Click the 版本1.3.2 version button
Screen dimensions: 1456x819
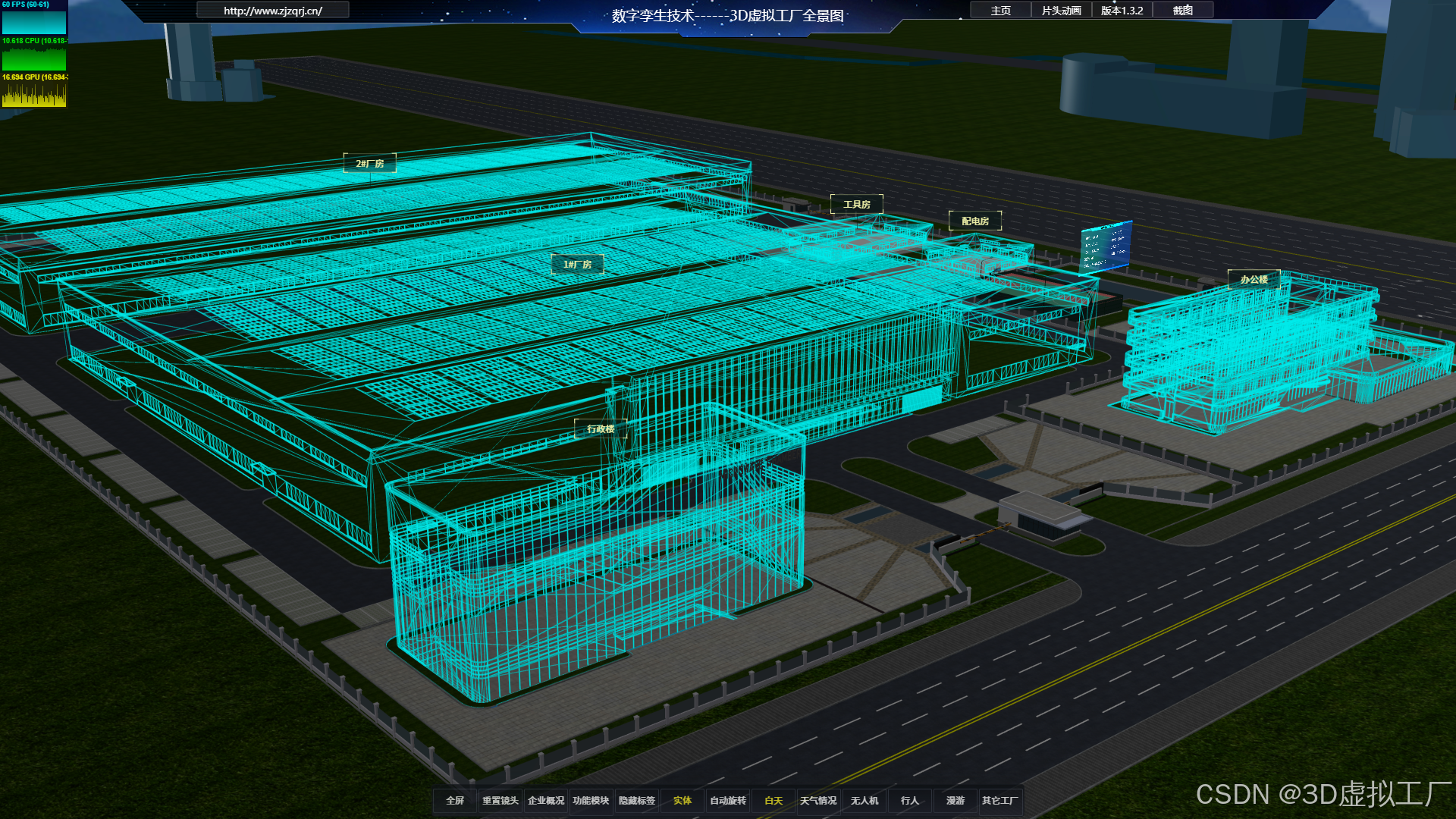tap(1122, 11)
